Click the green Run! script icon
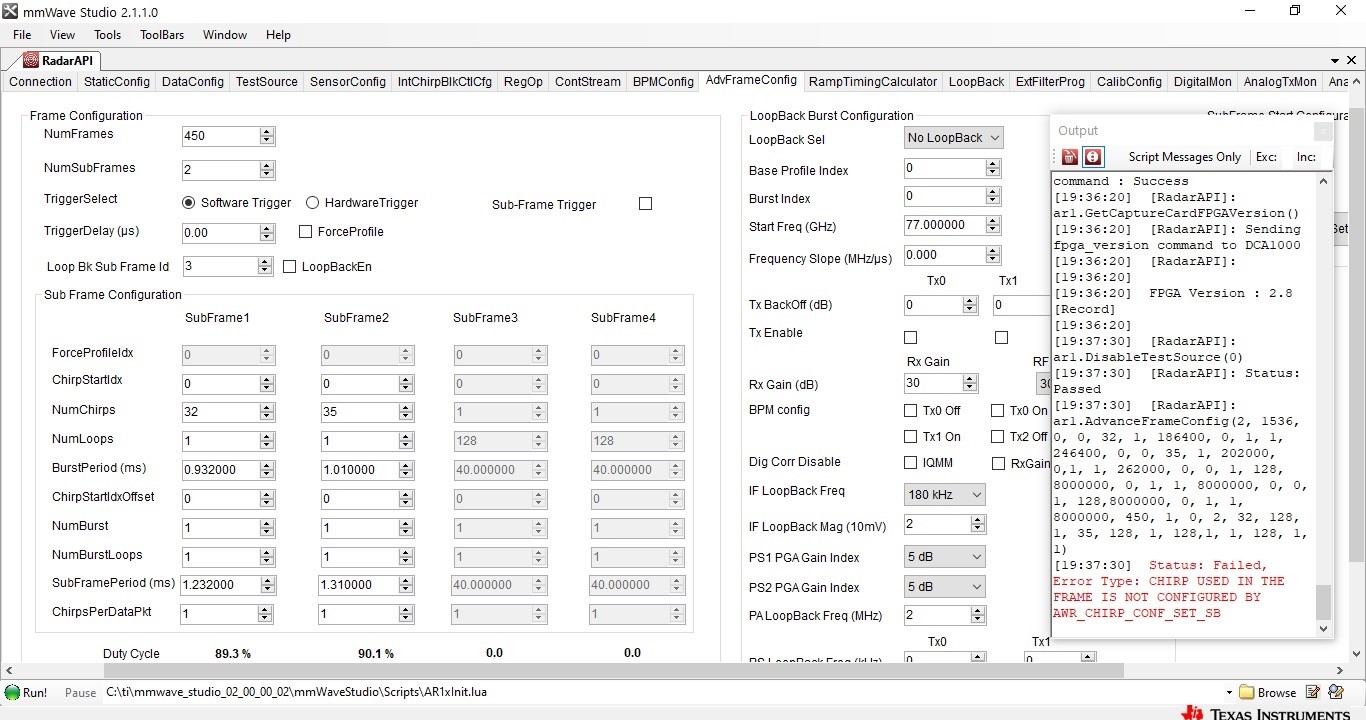This screenshot has height=720, width=1366. pyautogui.click(x=12, y=692)
